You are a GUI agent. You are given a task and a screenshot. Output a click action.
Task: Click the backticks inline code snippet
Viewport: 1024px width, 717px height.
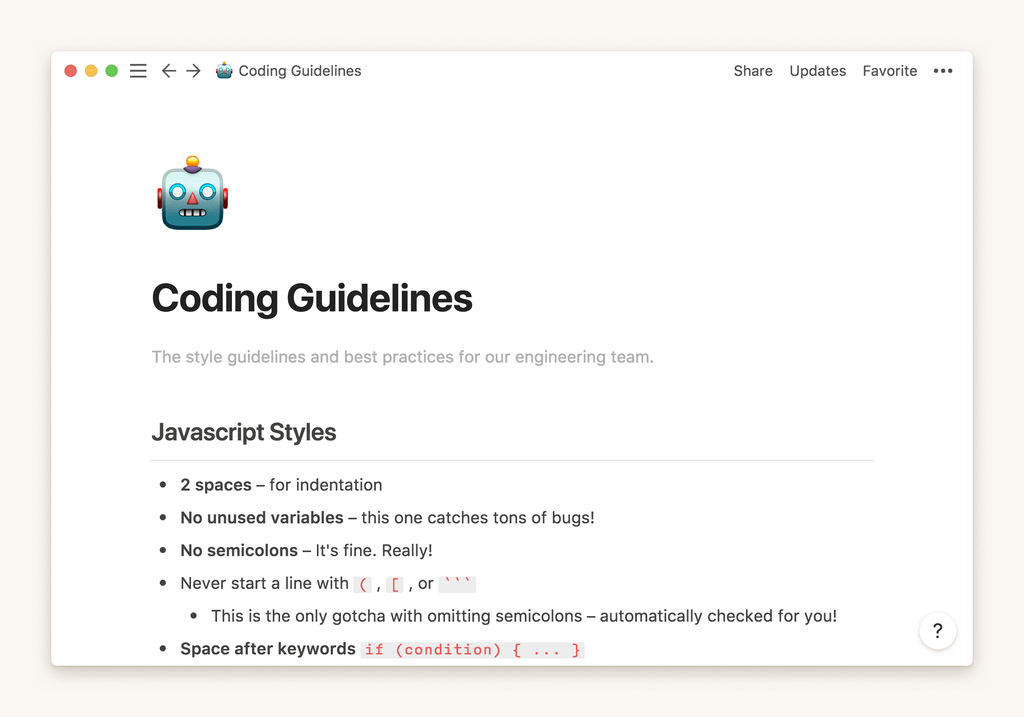click(x=457, y=584)
